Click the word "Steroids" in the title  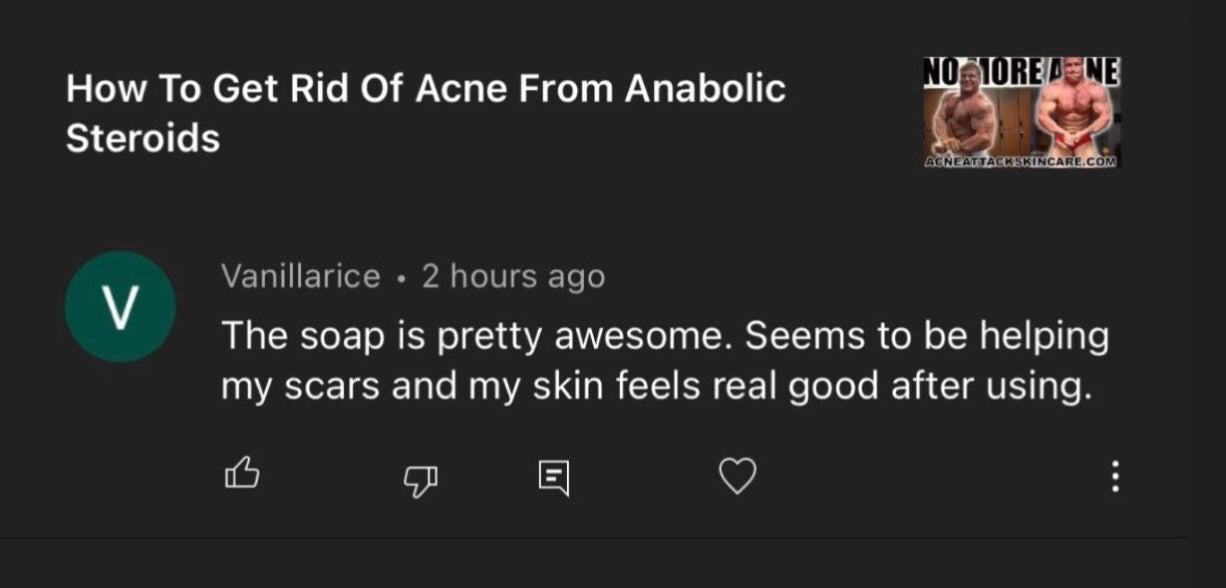pyautogui.click(x=142, y=138)
